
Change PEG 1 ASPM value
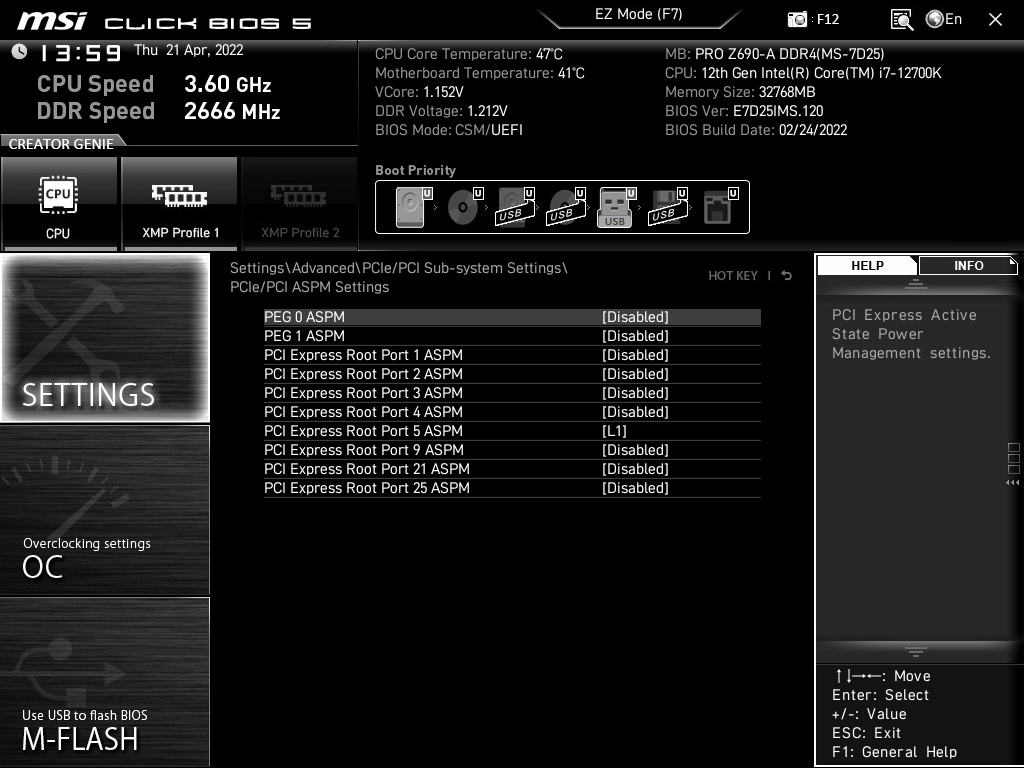(512, 336)
